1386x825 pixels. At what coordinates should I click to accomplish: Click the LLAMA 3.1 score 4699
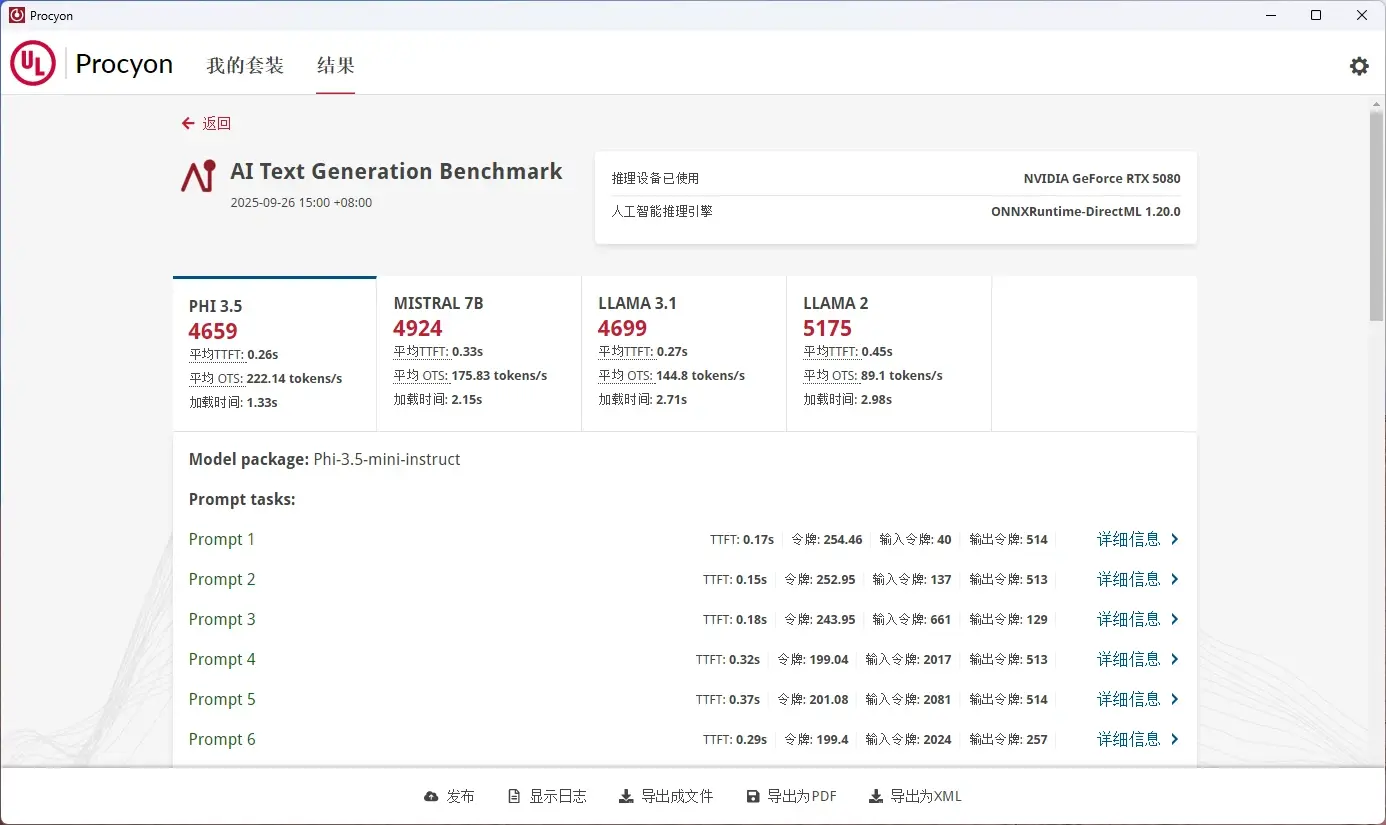click(x=623, y=328)
